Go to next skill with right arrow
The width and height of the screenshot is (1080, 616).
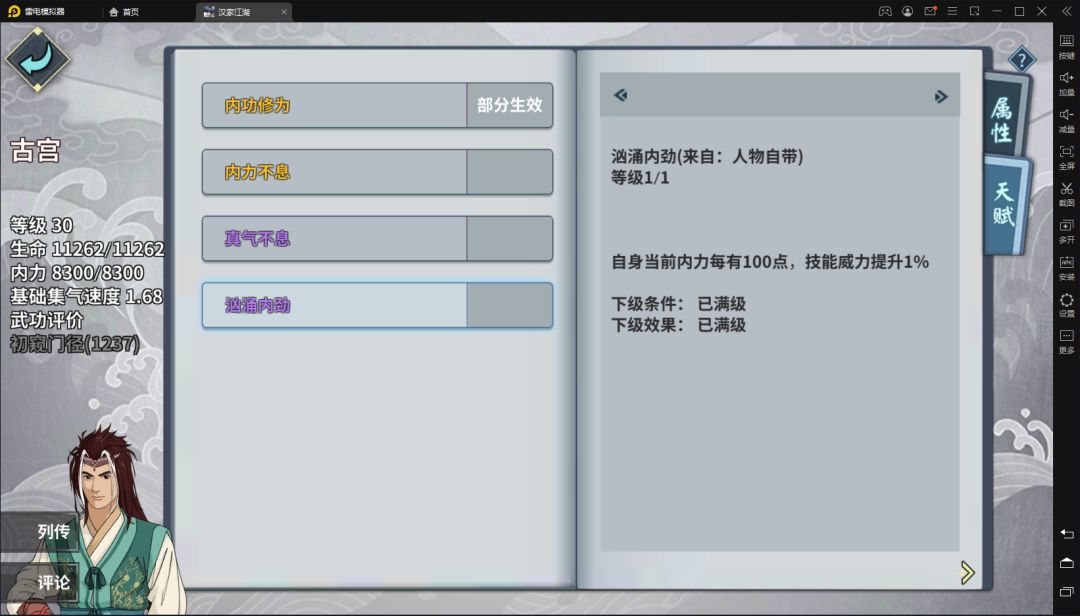941,96
